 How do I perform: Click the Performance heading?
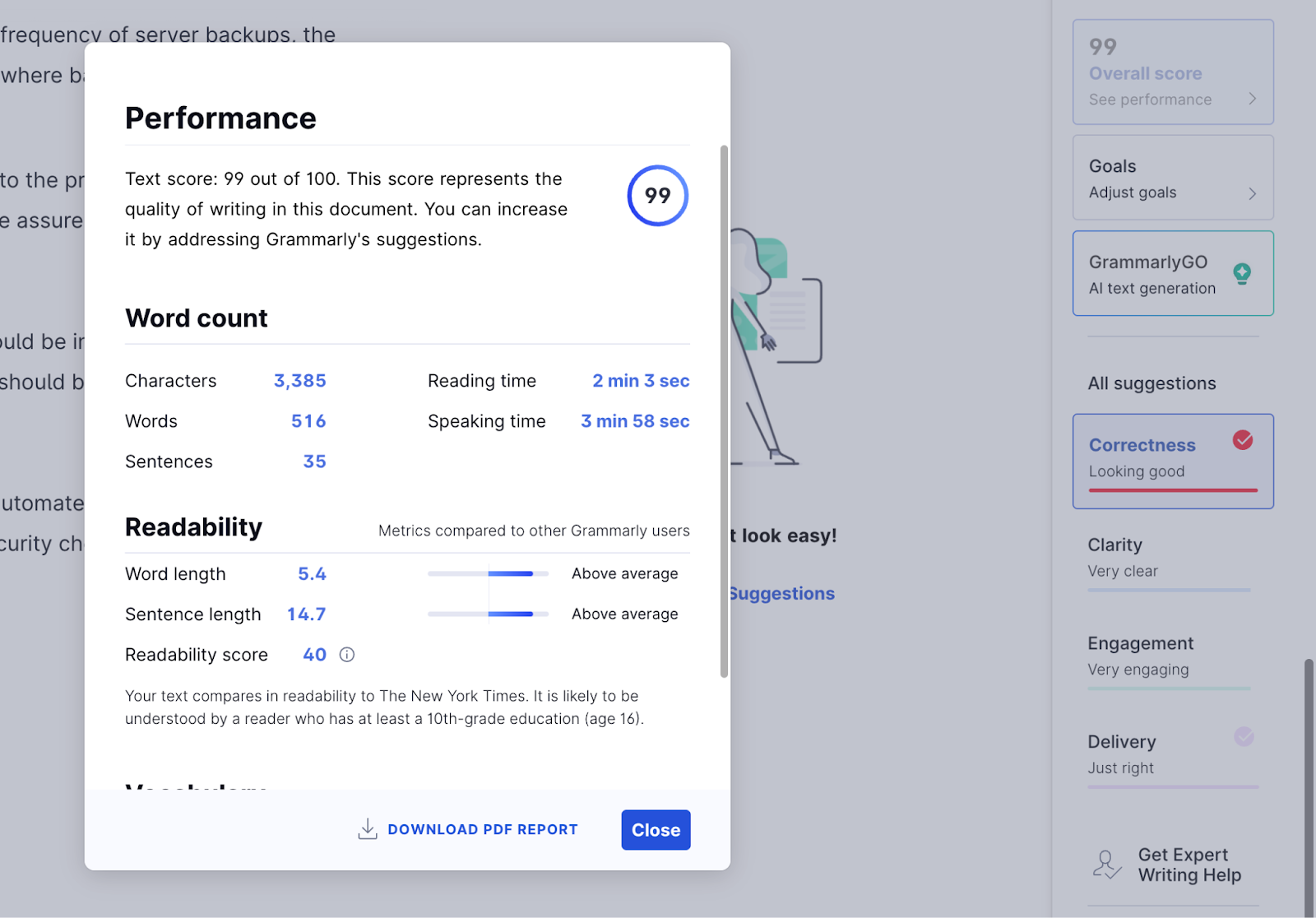tap(220, 118)
